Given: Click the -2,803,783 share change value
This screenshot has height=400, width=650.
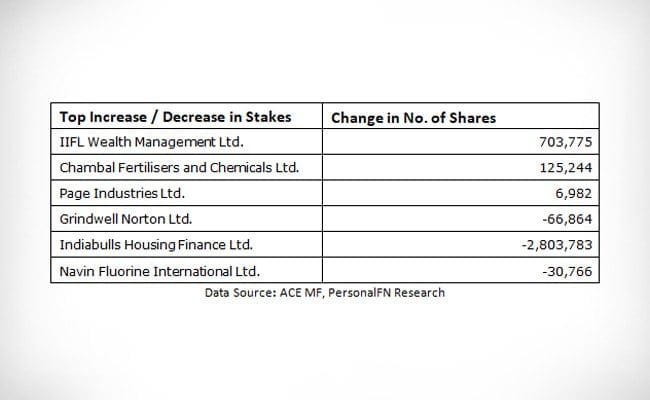Looking at the screenshot, I should click(556, 246).
